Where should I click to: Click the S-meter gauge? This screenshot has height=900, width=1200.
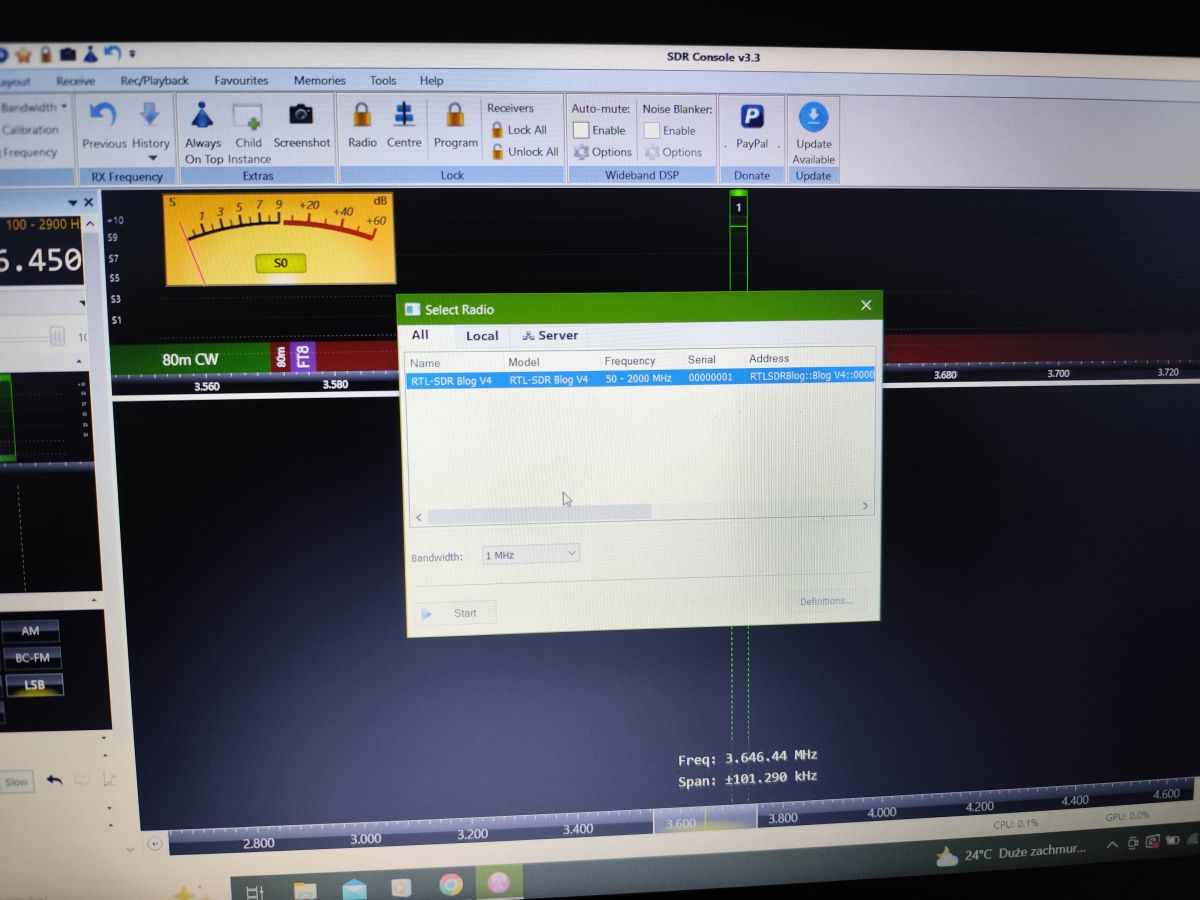coord(279,238)
